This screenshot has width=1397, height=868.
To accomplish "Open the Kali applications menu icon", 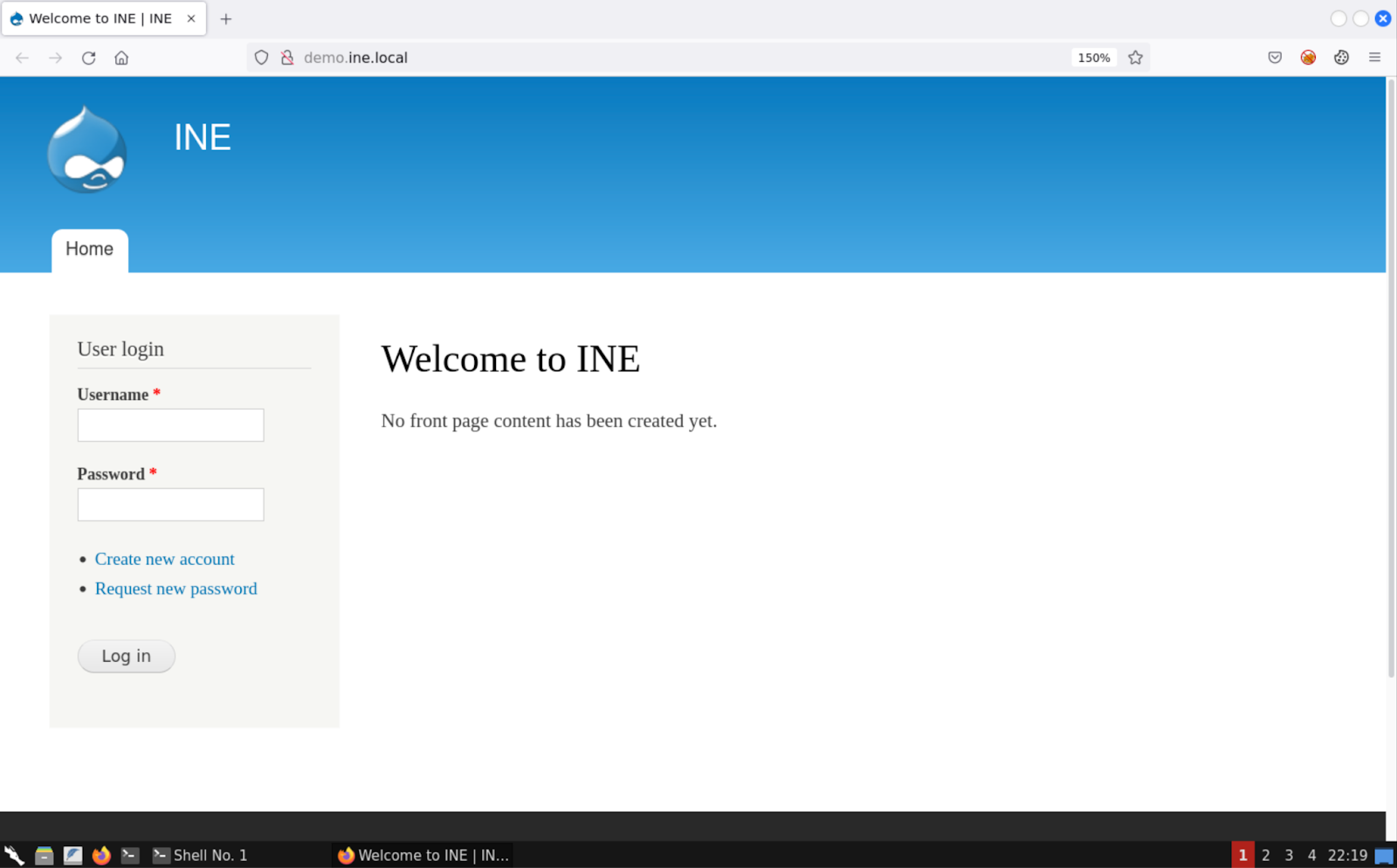I will [14, 855].
